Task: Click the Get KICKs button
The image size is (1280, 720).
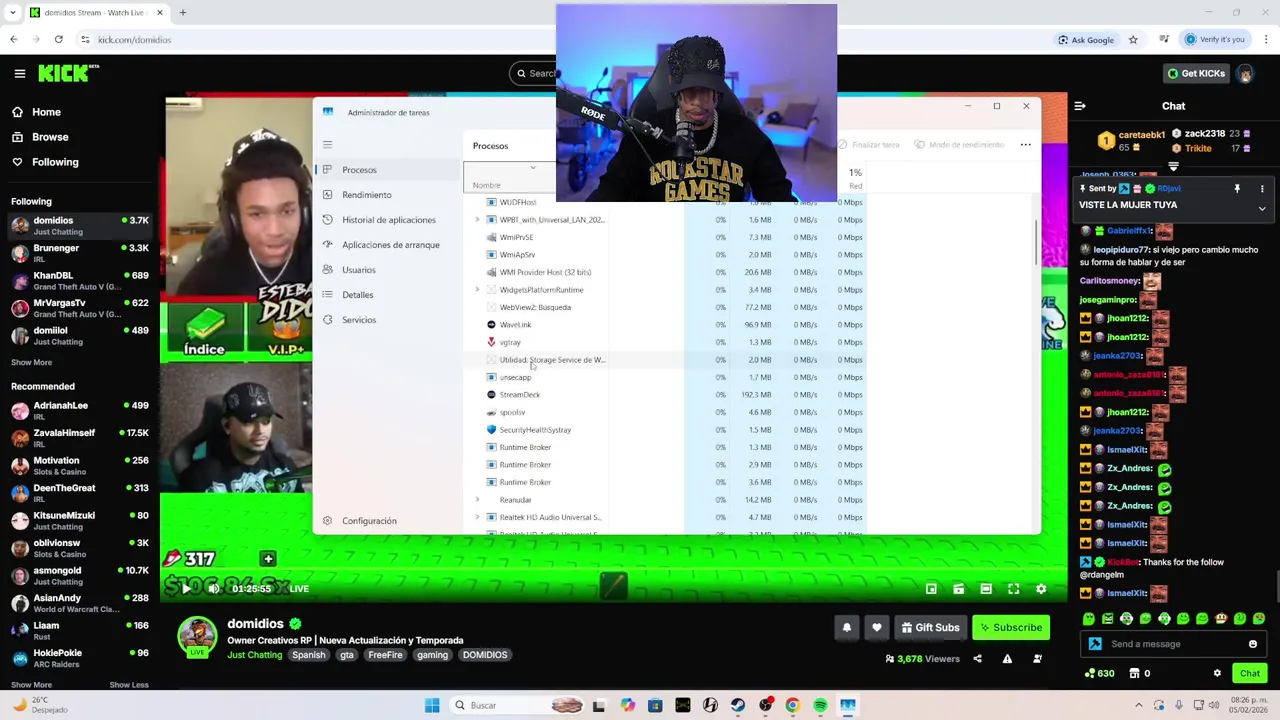Action: (x=1196, y=73)
